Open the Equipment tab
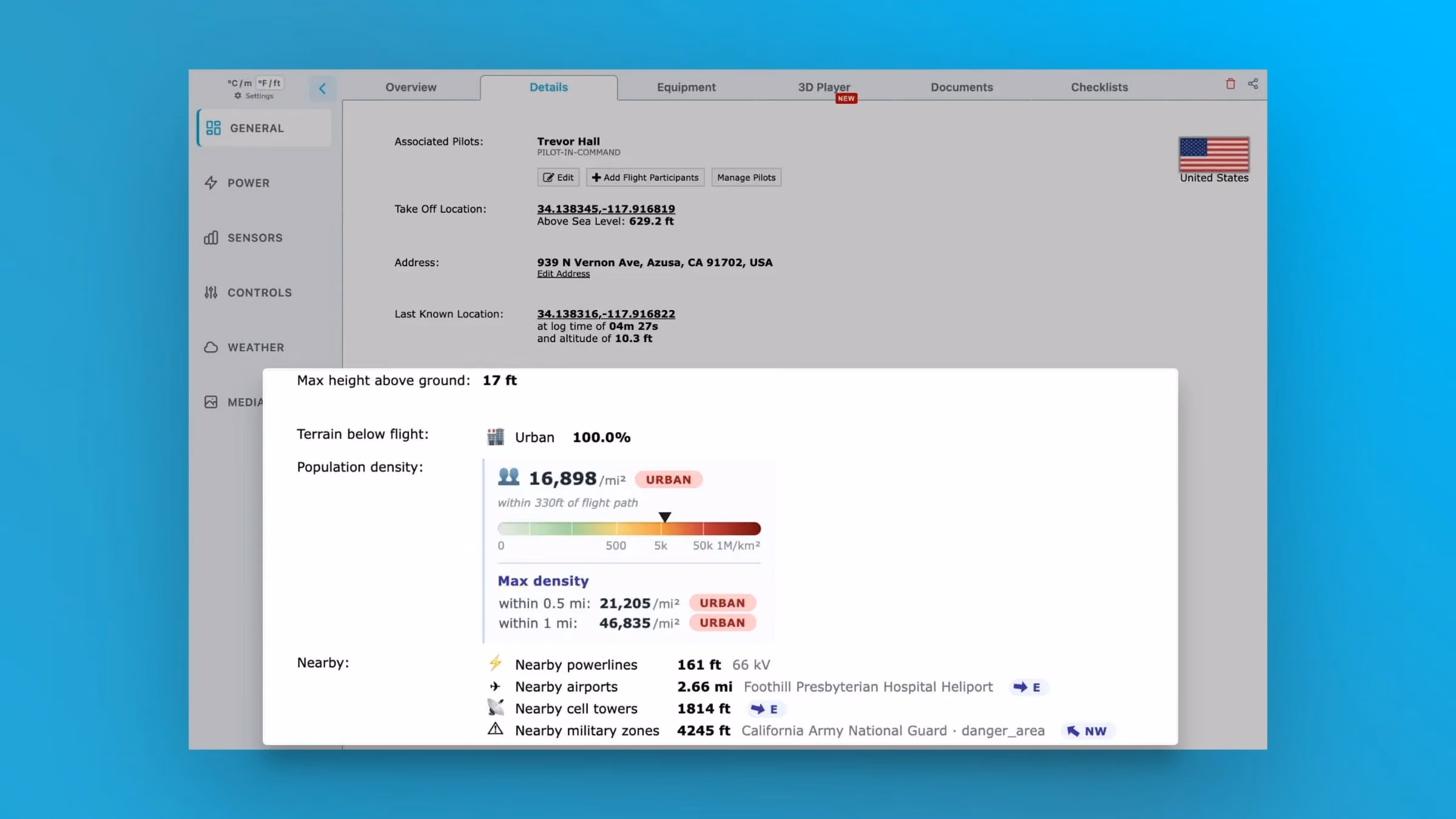Image resolution: width=1456 pixels, height=819 pixels. (686, 87)
